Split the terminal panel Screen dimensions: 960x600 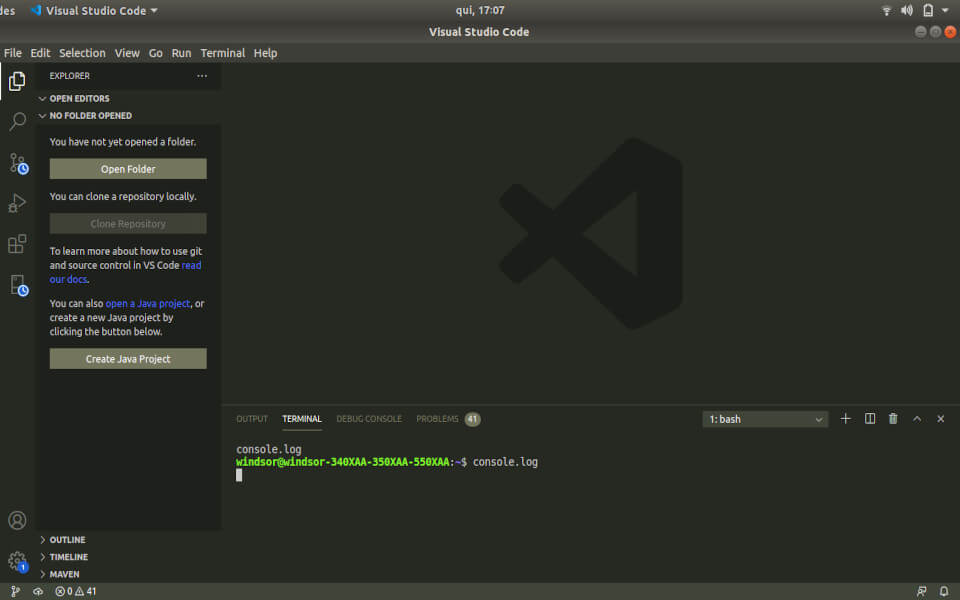pyautogui.click(x=869, y=419)
